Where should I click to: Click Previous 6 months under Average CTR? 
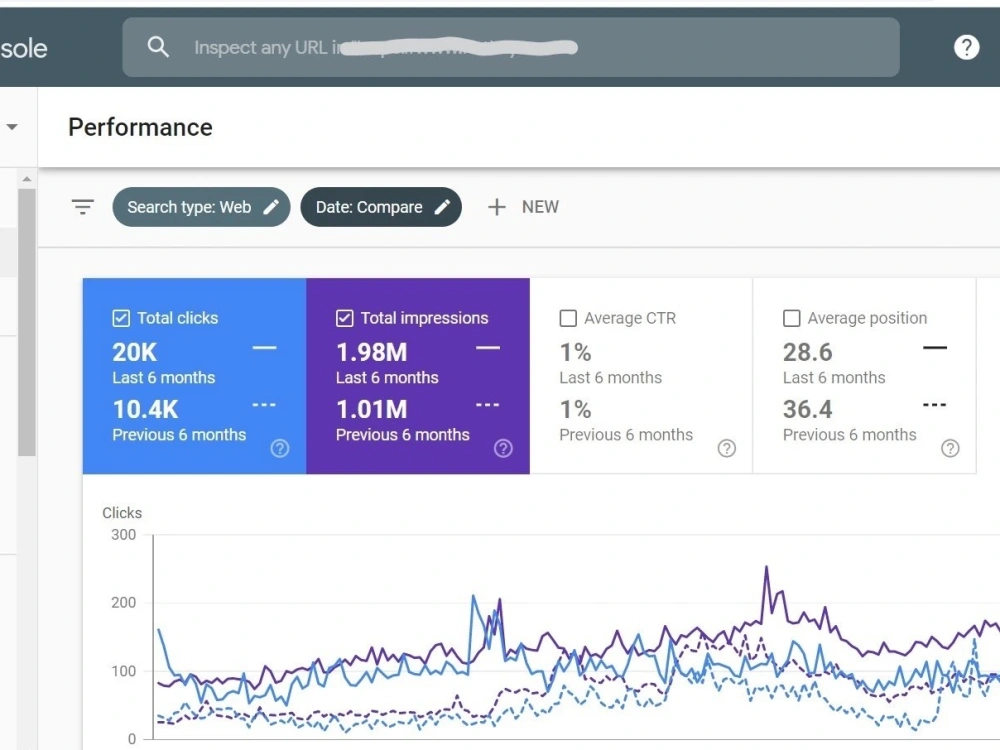pos(626,435)
